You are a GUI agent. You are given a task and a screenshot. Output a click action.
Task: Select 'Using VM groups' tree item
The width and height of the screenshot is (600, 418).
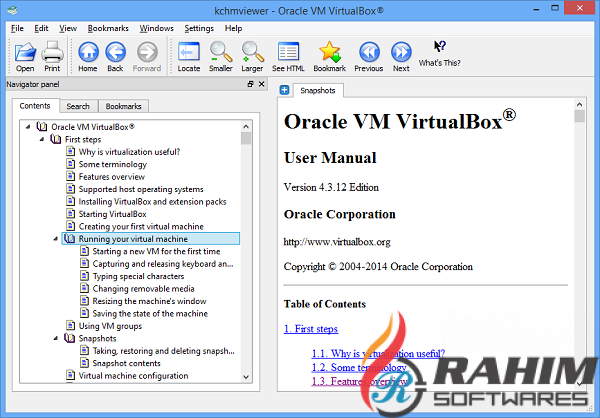(110, 326)
